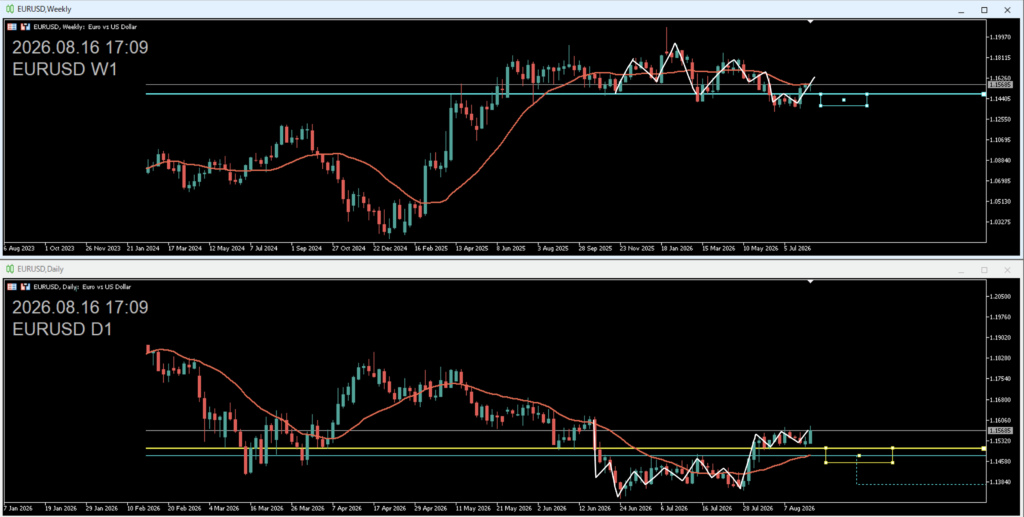Viewport: 1024px width, 517px height.
Task: Click 1.18115 on the Weekly price scale
Action: click(1001, 58)
